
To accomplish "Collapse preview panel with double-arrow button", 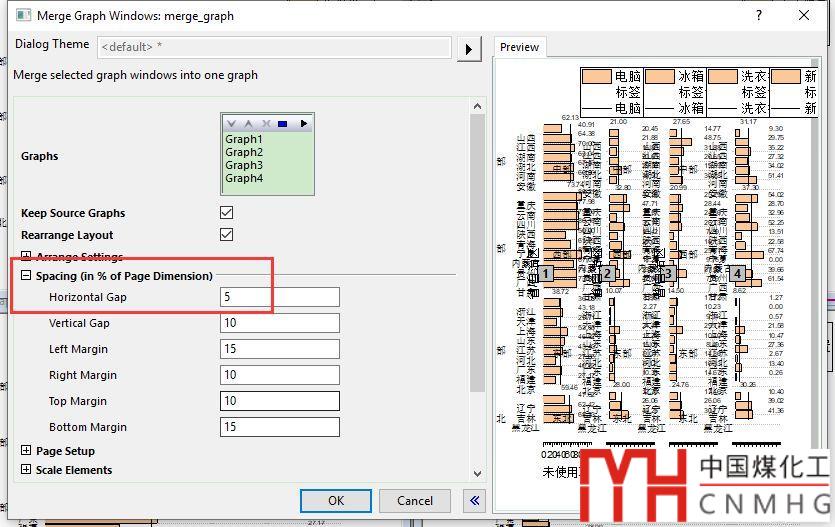I will coord(474,500).
